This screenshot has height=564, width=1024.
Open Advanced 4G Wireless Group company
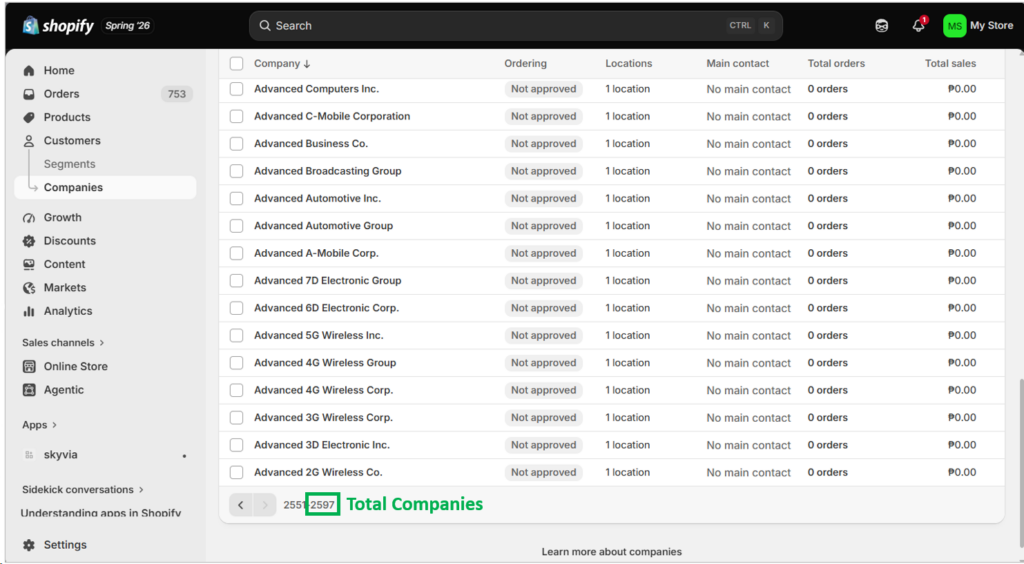(325, 363)
